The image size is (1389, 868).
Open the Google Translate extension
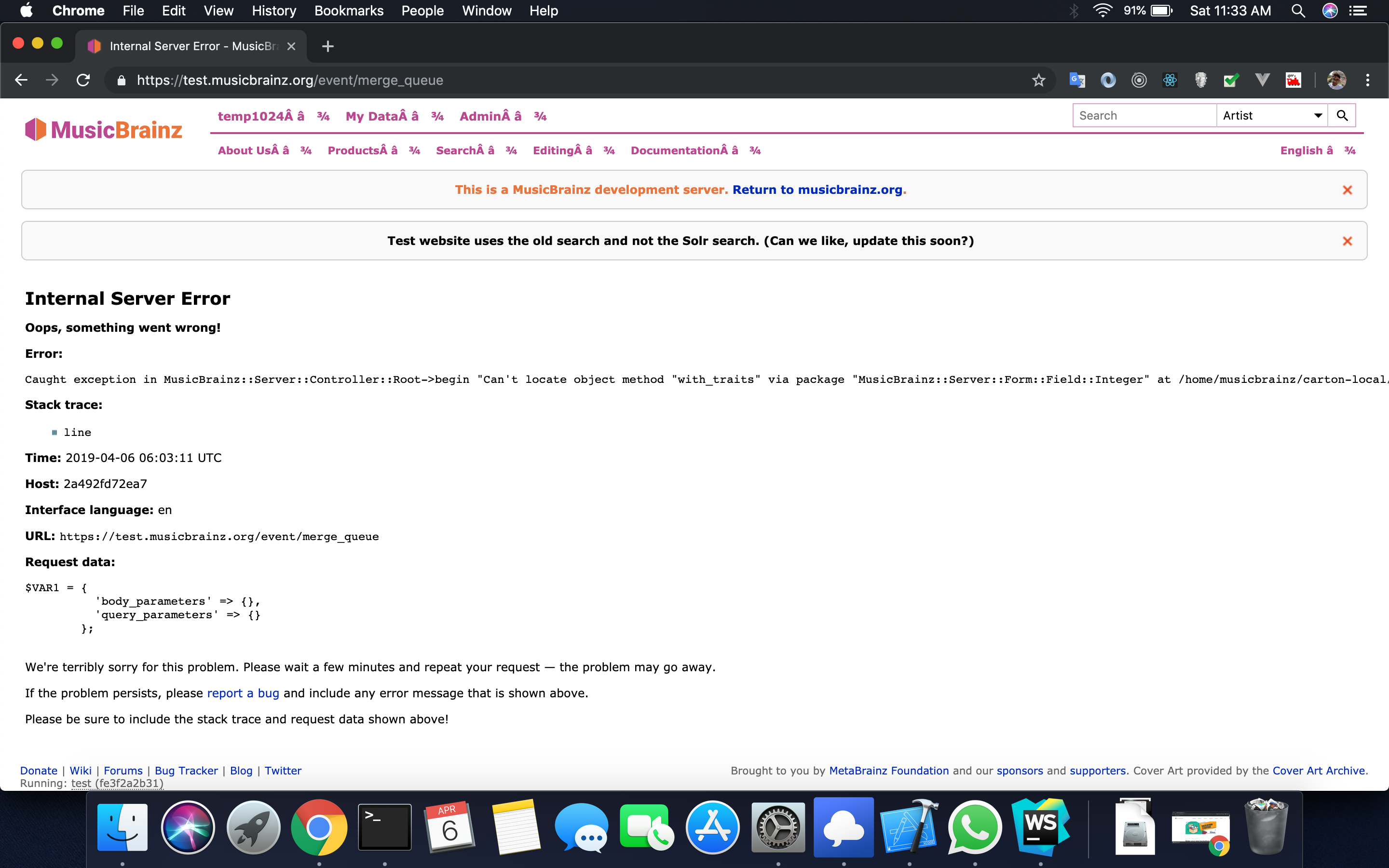pos(1077,81)
